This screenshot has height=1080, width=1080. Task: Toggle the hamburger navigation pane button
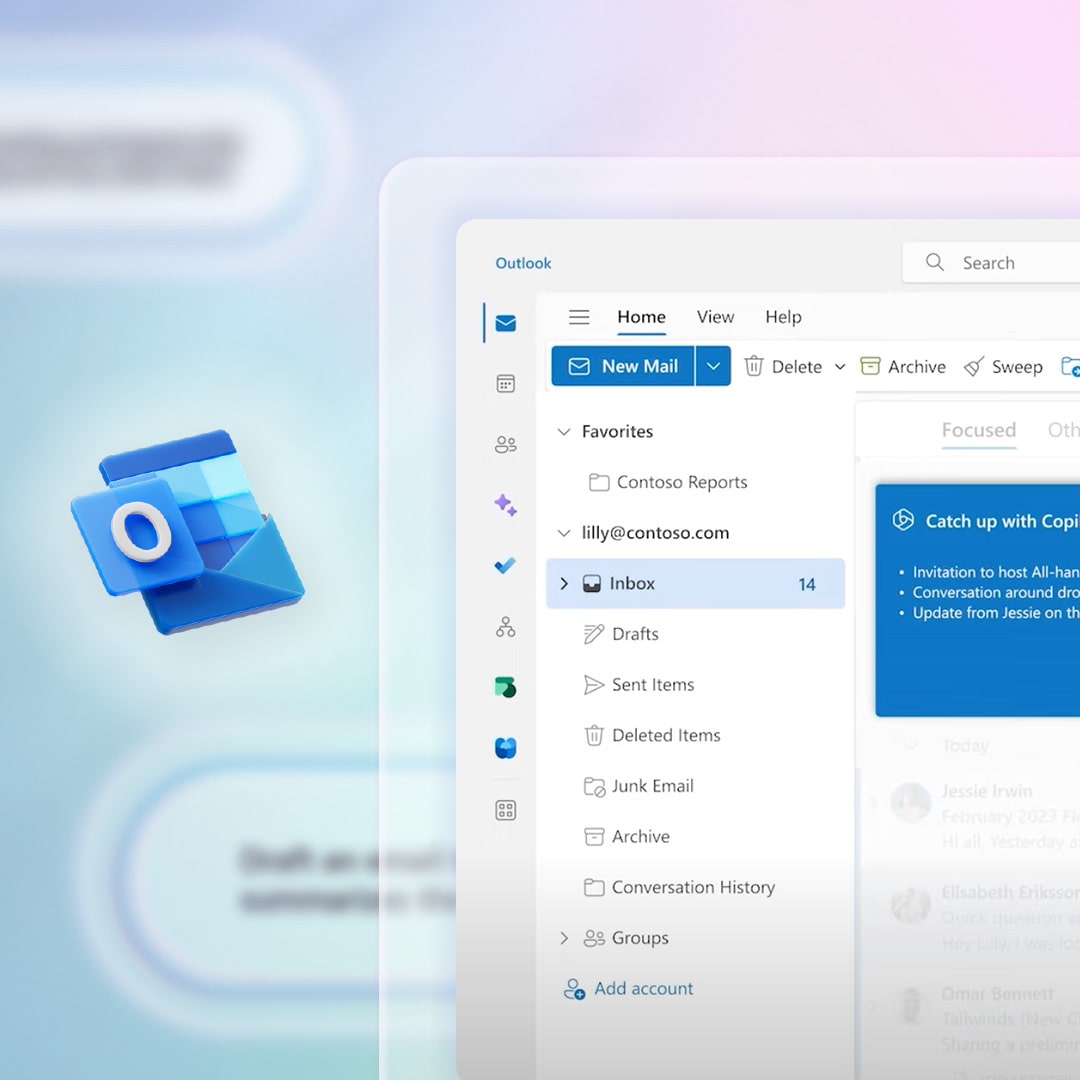tap(579, 317)
